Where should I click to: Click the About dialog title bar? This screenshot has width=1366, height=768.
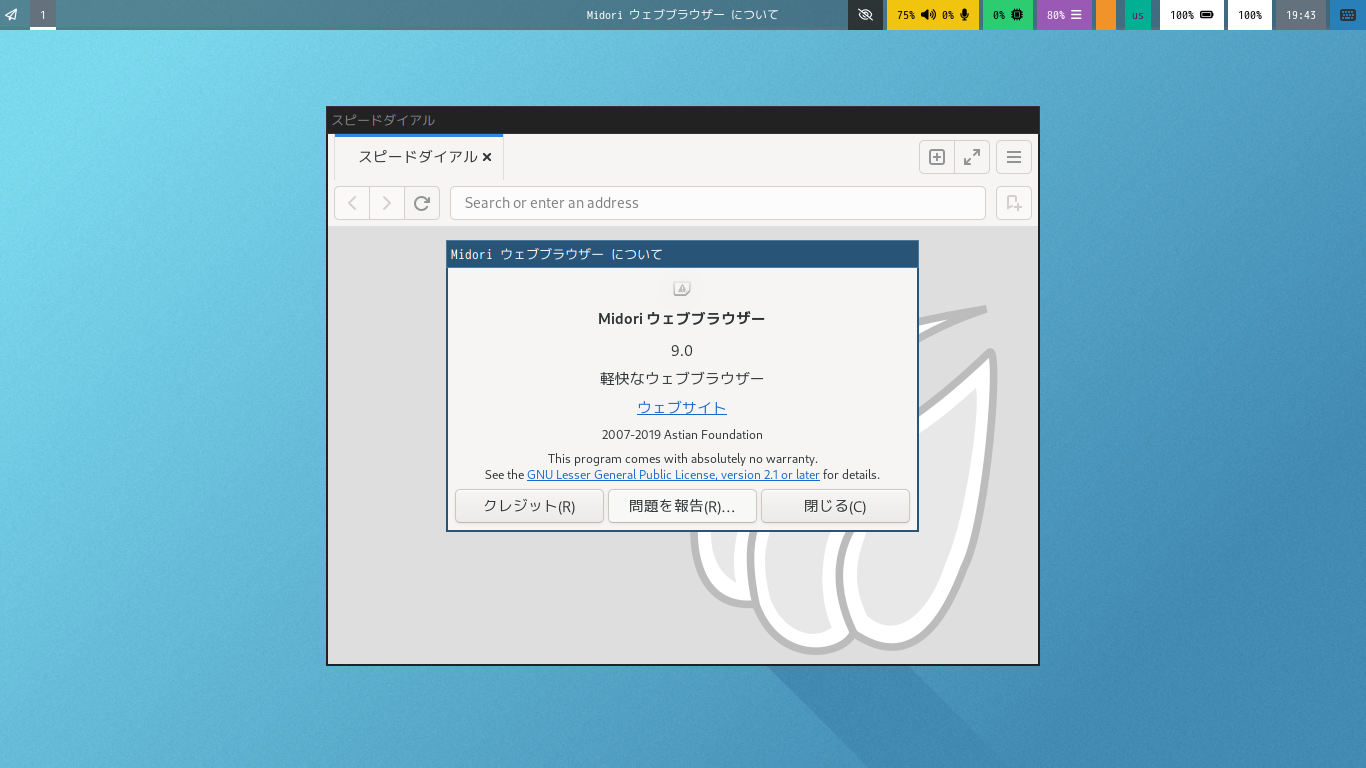(x=682, y=254)
